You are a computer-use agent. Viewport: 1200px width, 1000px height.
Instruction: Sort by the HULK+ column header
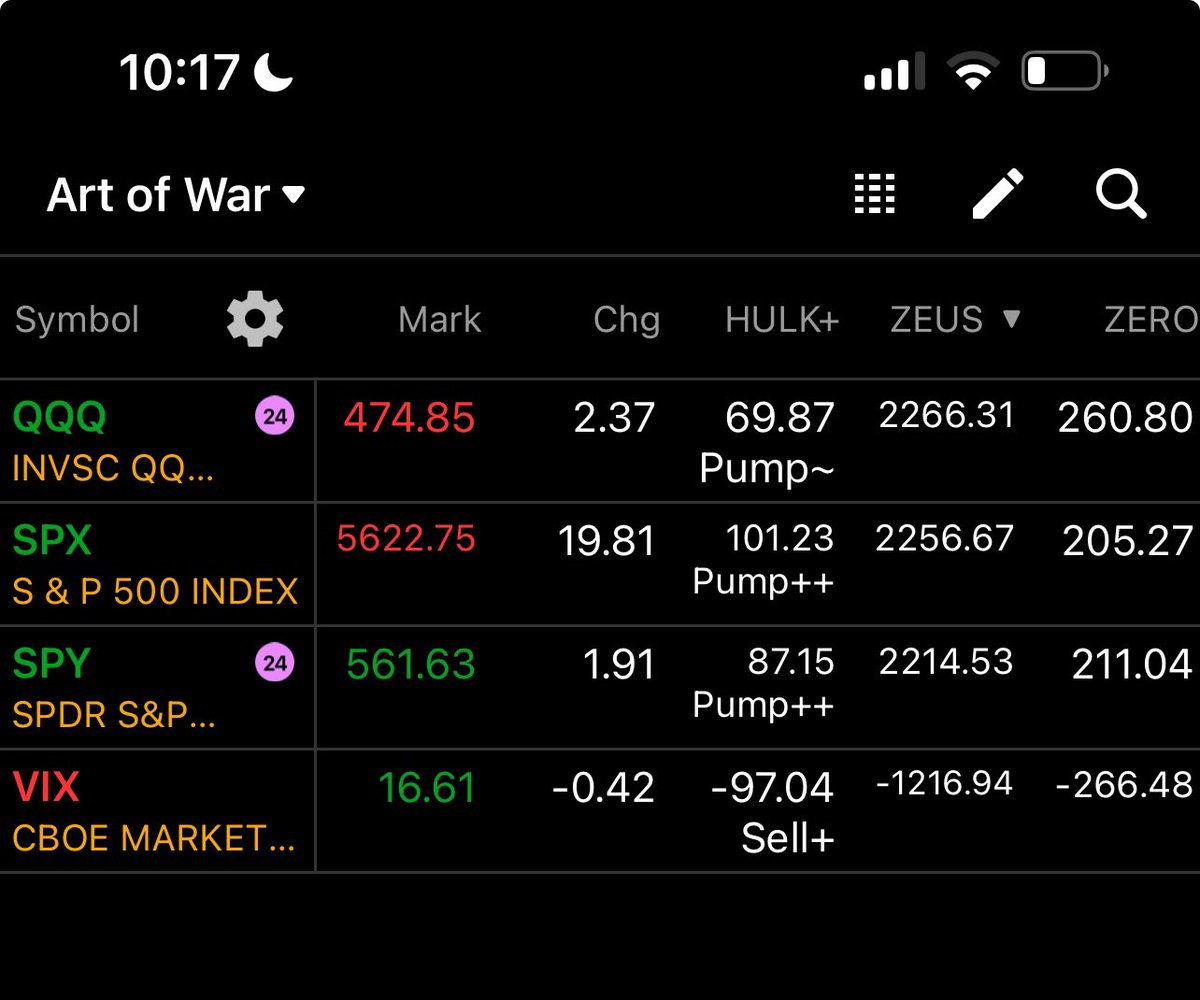pos(782,320)
